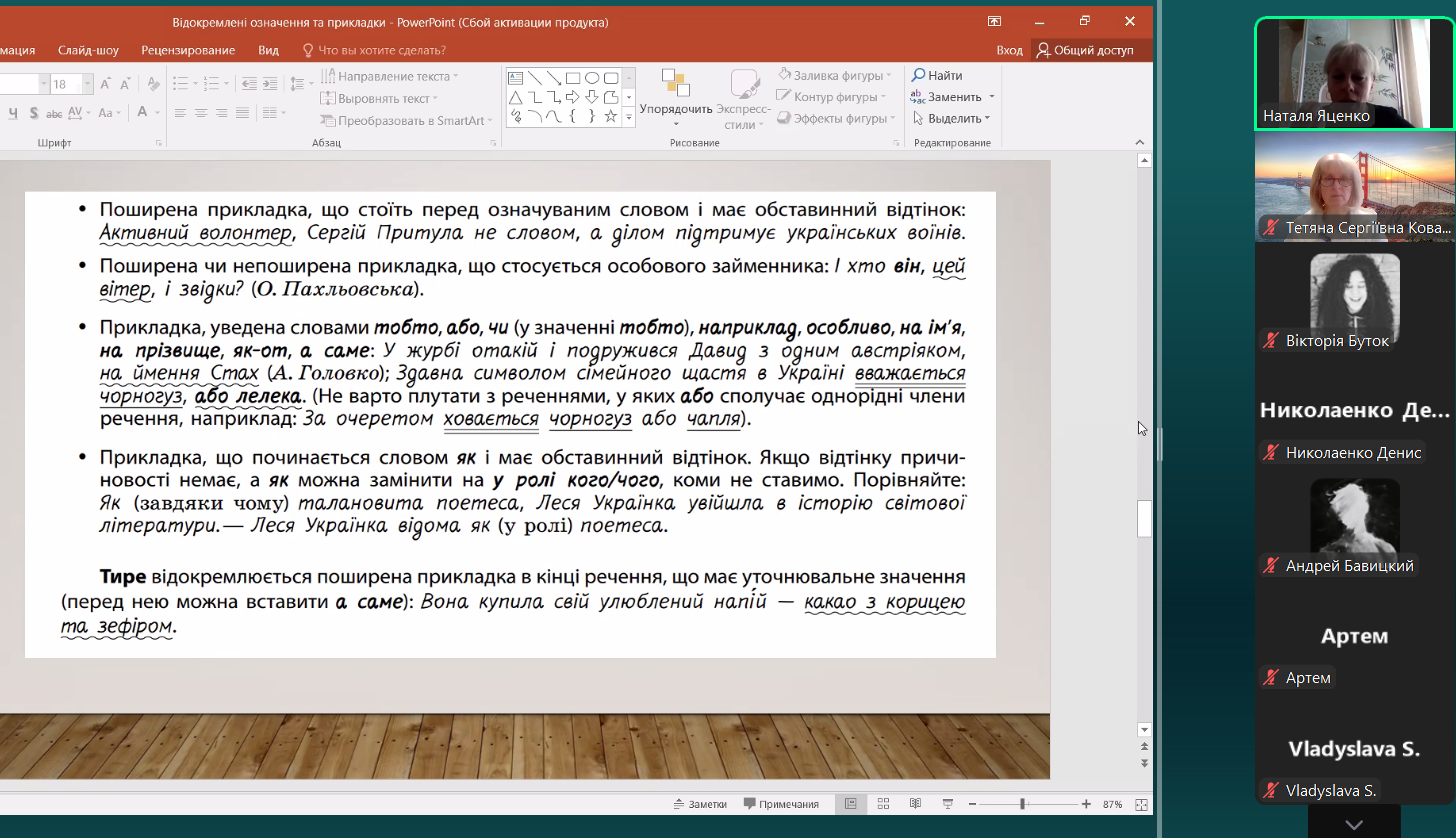Center the paragraph text
This screenshot has height=838, width=1456.
201,113
